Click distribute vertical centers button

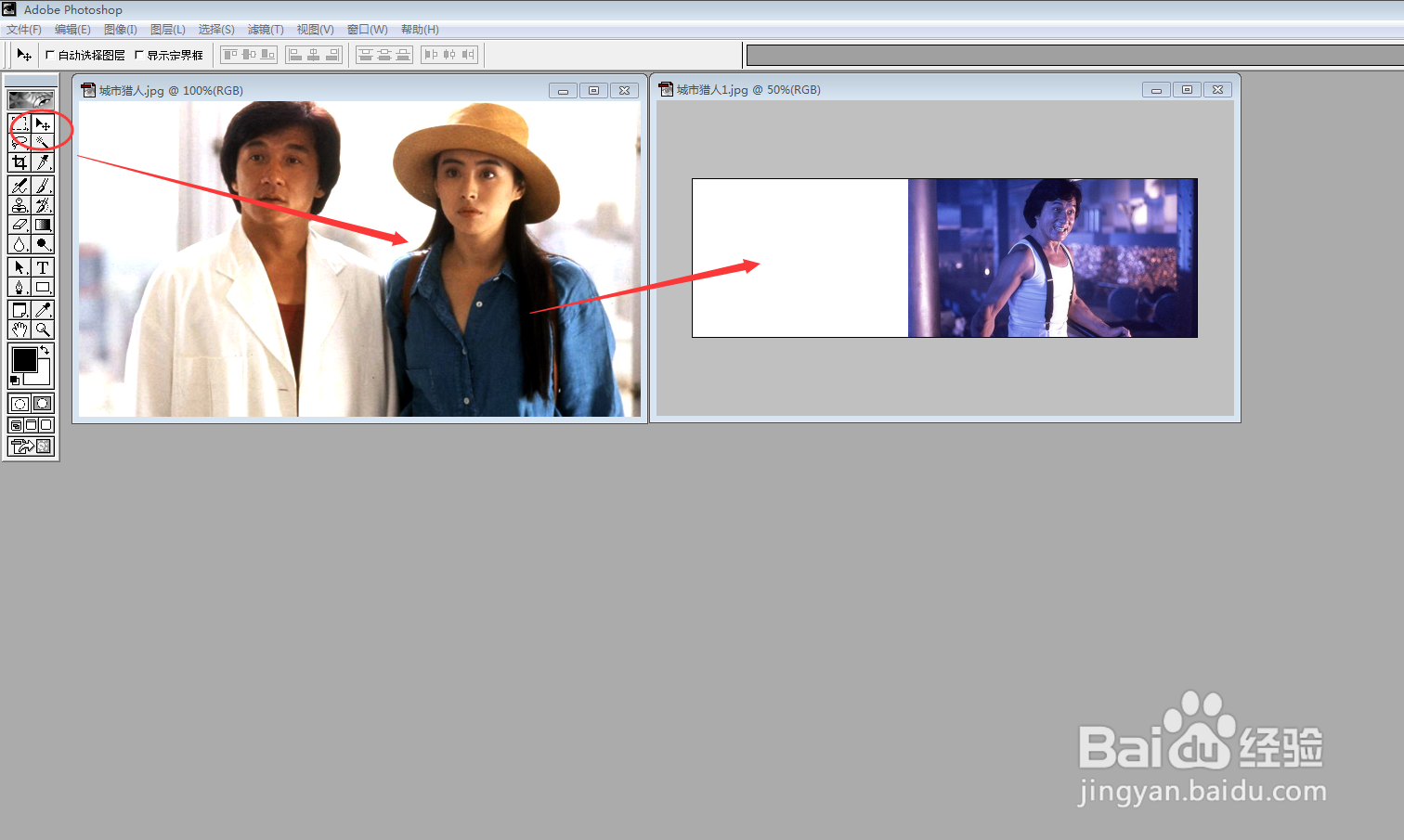(384, 55)
